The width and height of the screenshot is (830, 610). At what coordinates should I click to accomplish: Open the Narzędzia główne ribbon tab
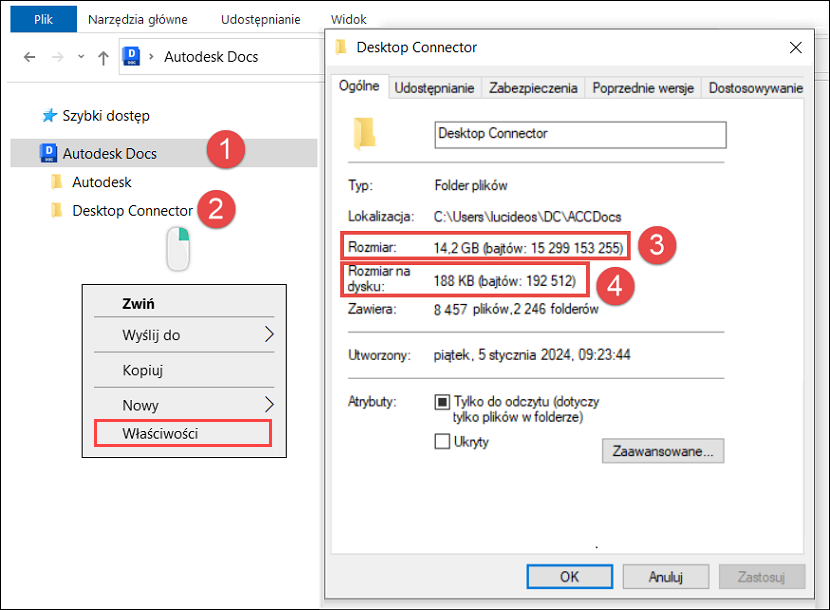(x=138, y=20)
